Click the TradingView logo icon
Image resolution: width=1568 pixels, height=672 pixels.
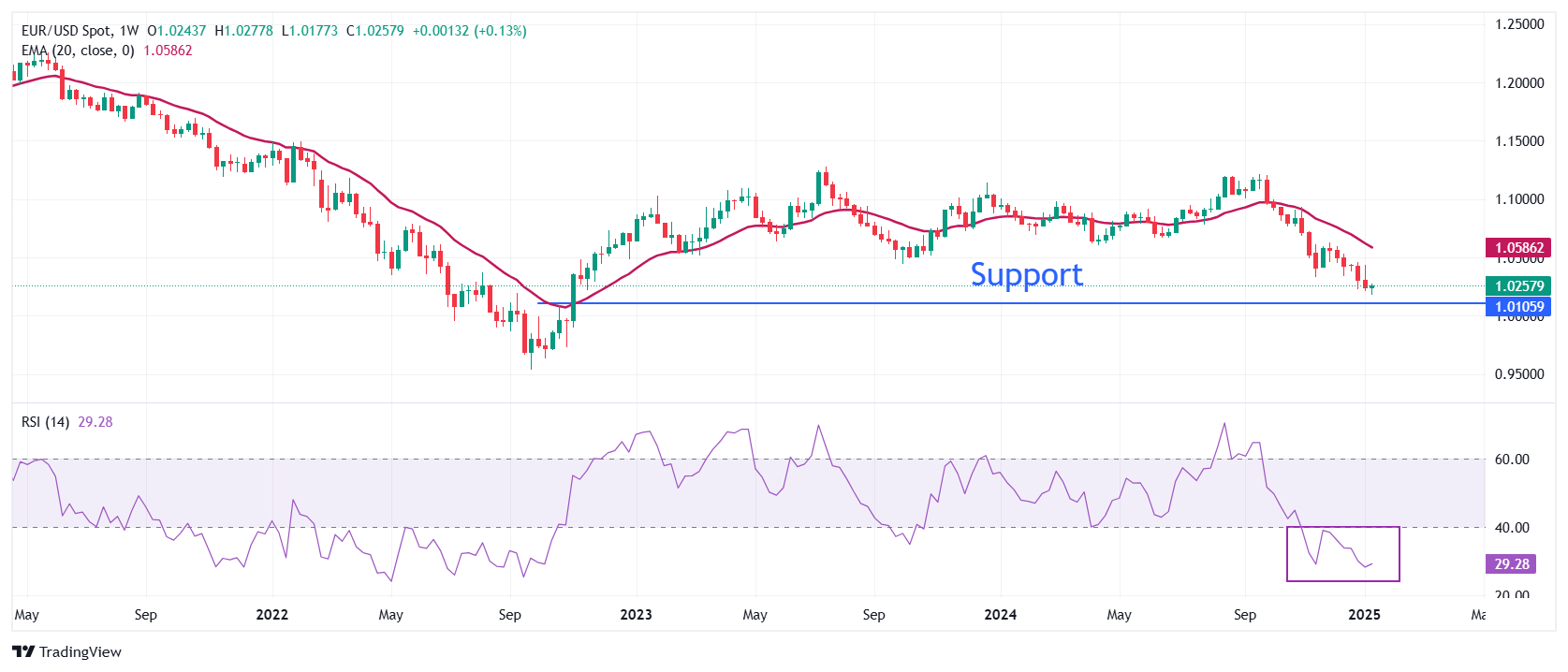point(23,652)
